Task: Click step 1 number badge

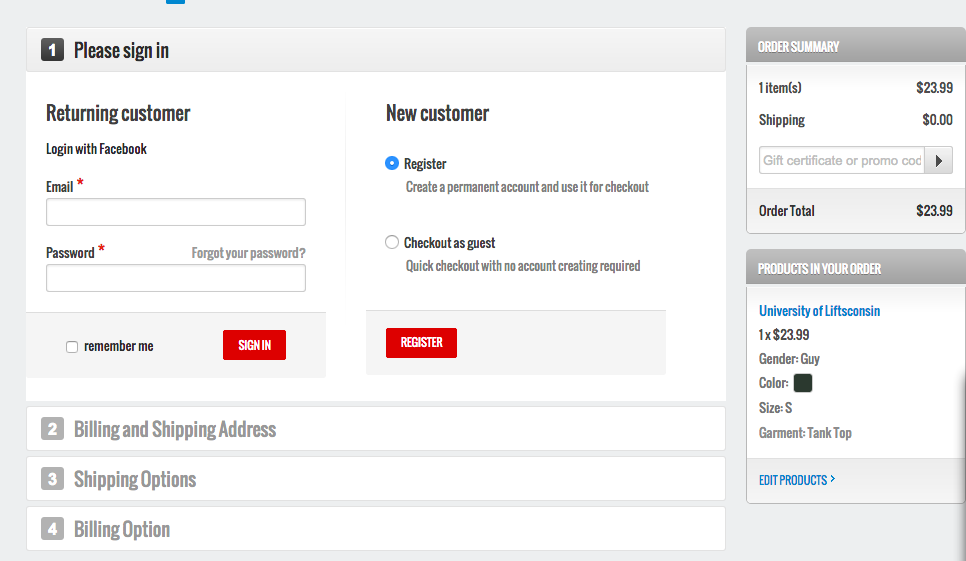Action: click(x=52, y=50)
